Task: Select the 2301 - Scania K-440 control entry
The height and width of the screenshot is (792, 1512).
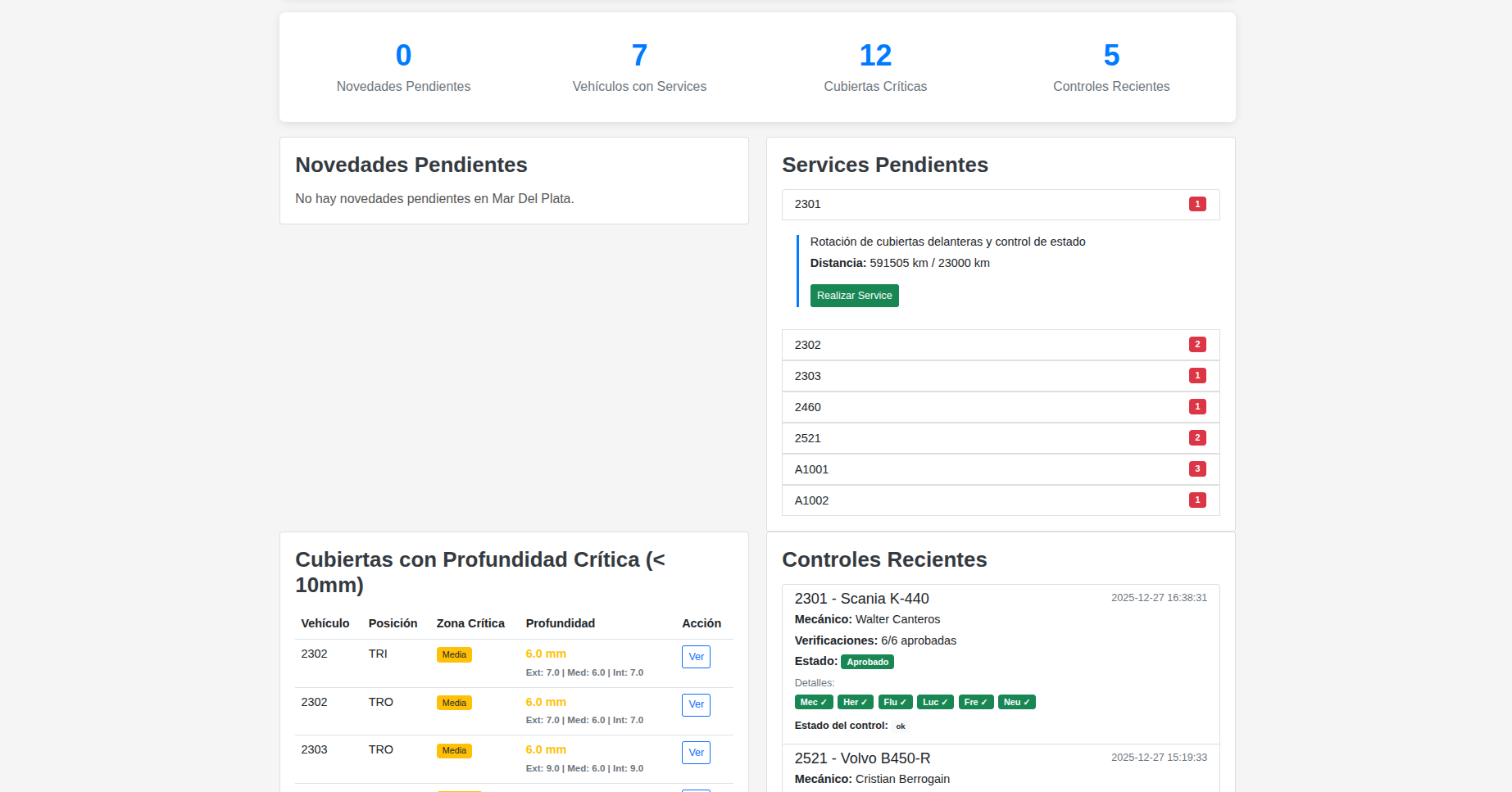Action: (863, 598)
